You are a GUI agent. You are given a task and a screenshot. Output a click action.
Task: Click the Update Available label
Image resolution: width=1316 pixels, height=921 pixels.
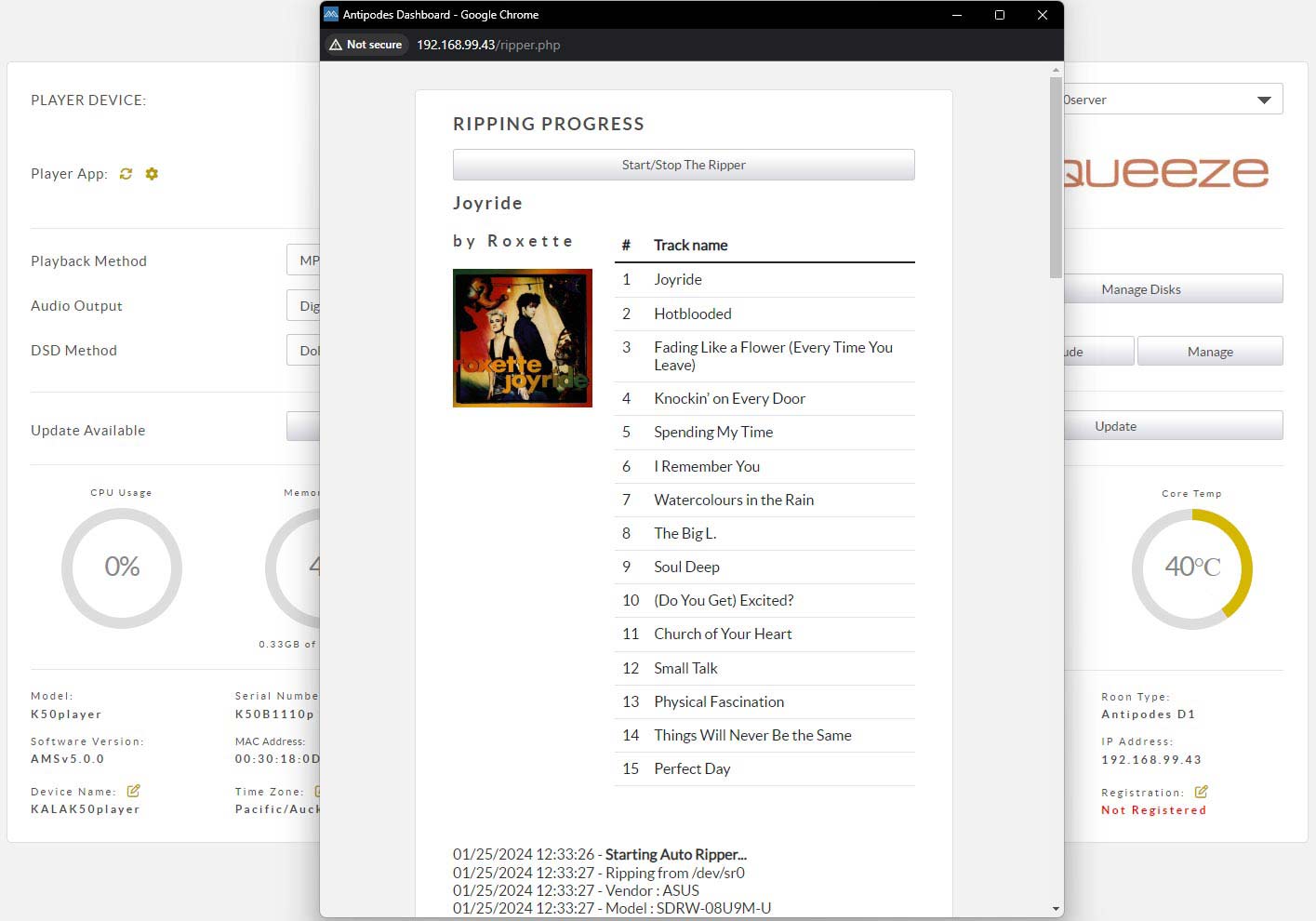click(88, 431)
